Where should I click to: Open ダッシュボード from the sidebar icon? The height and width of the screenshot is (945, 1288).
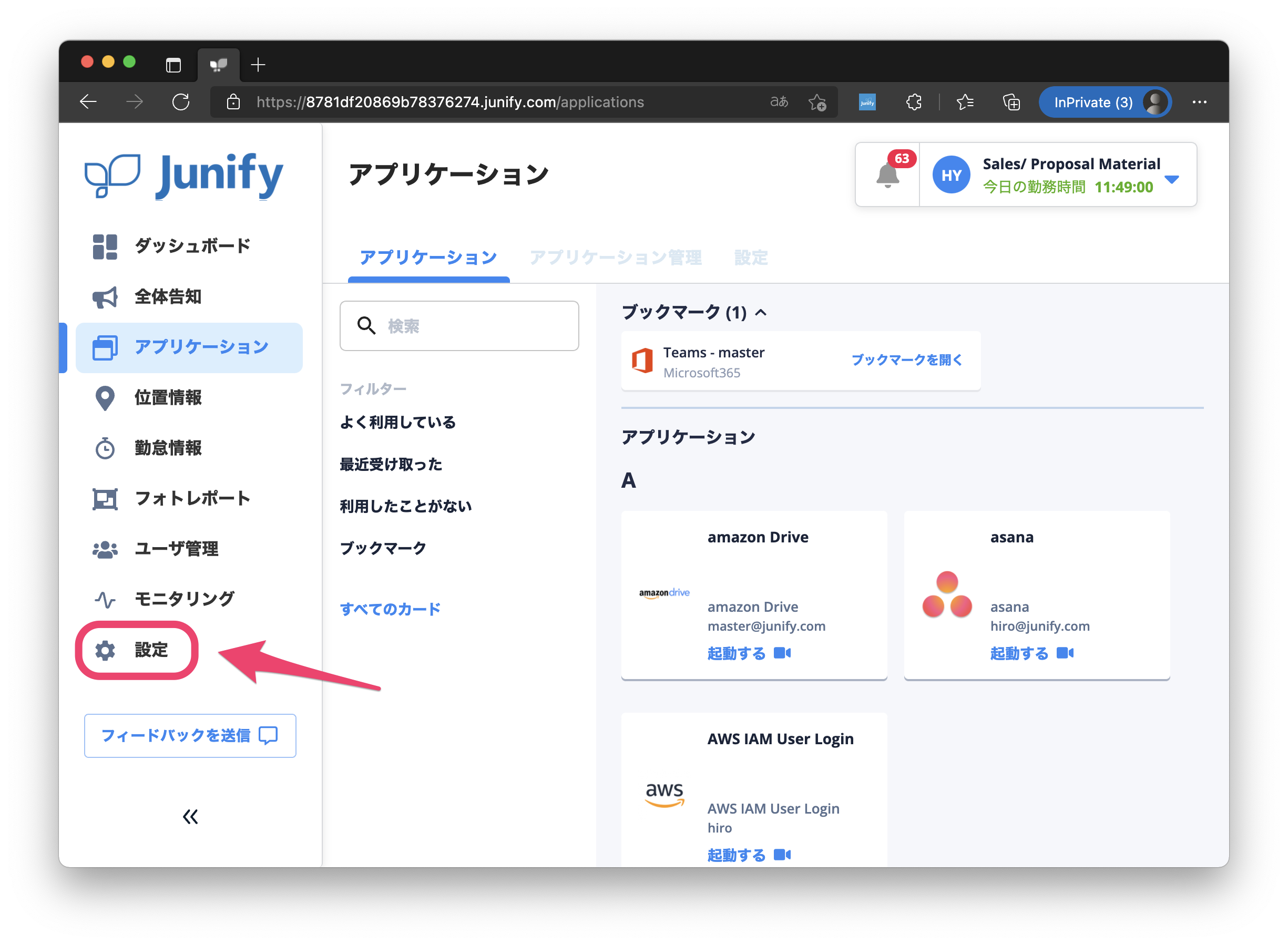pyautogui.click(x=105, y=246)
